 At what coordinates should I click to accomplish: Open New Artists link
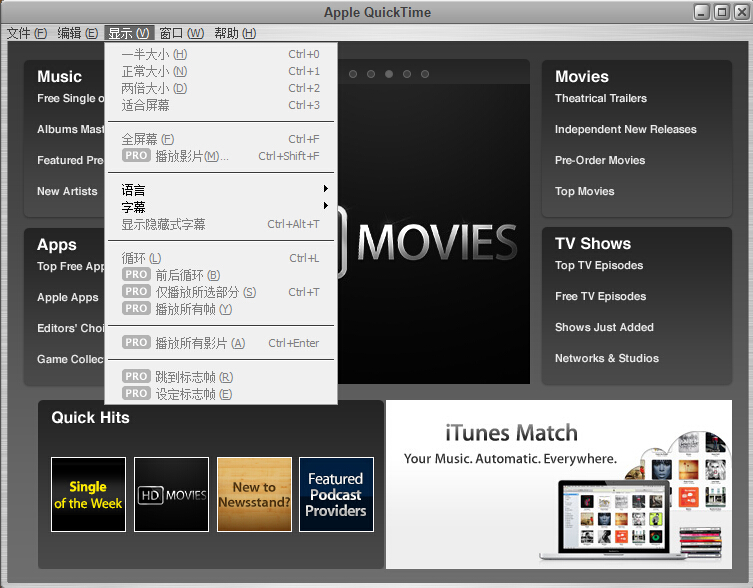pyautogui.click(x=67, y=191)
